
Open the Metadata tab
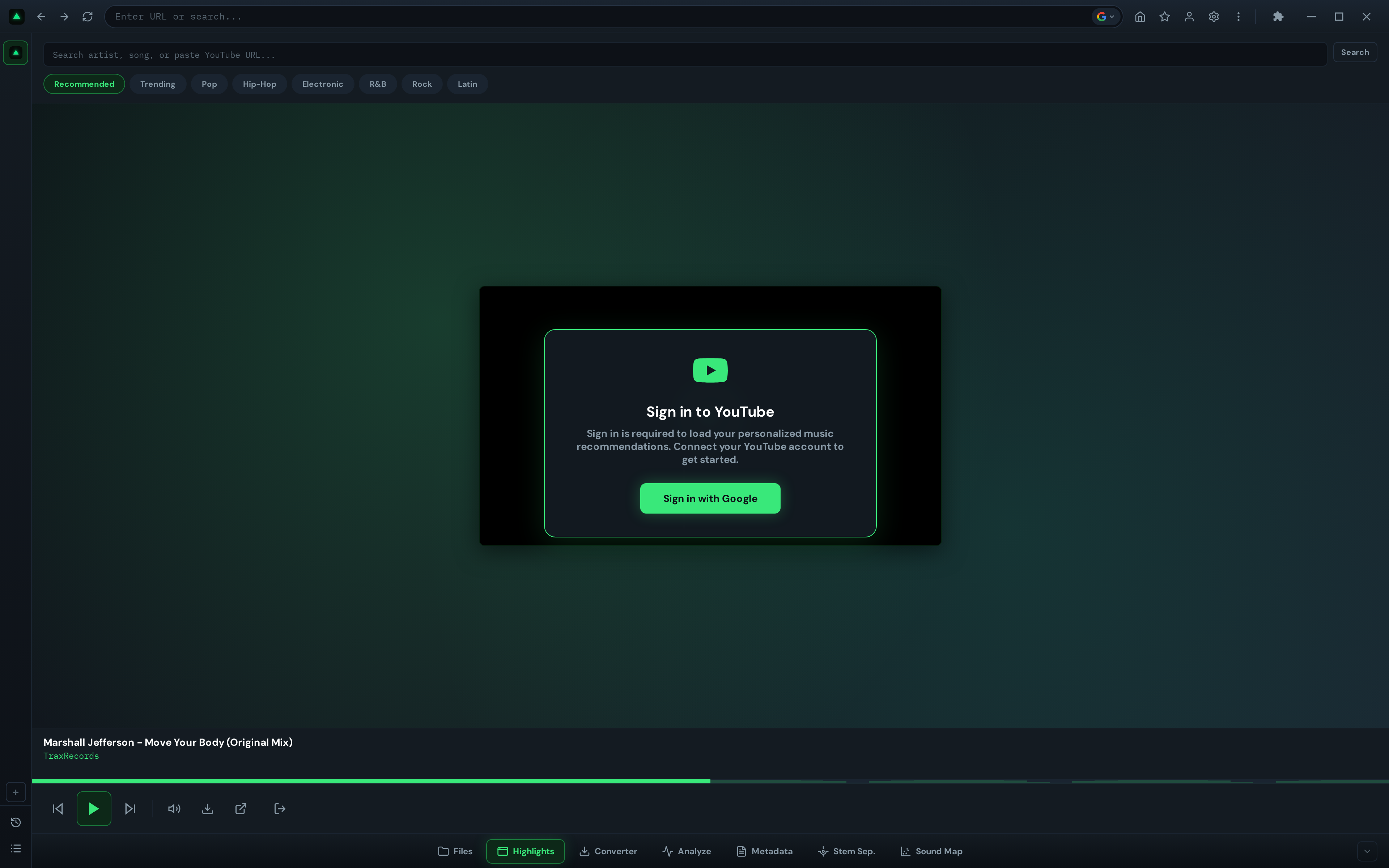pos(765,851)
